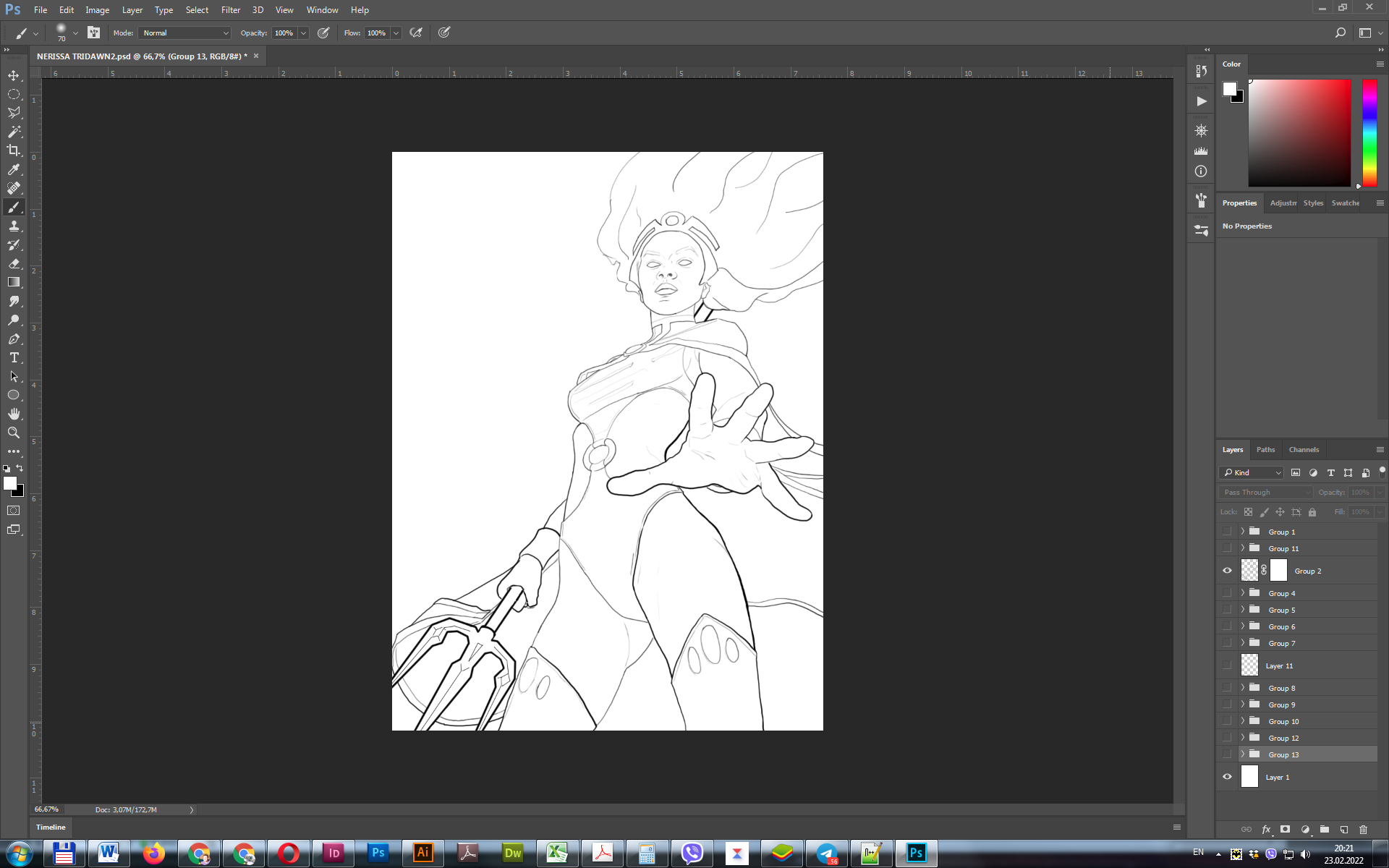
Task: Open the History panel icon
Action: point(1201,71)
